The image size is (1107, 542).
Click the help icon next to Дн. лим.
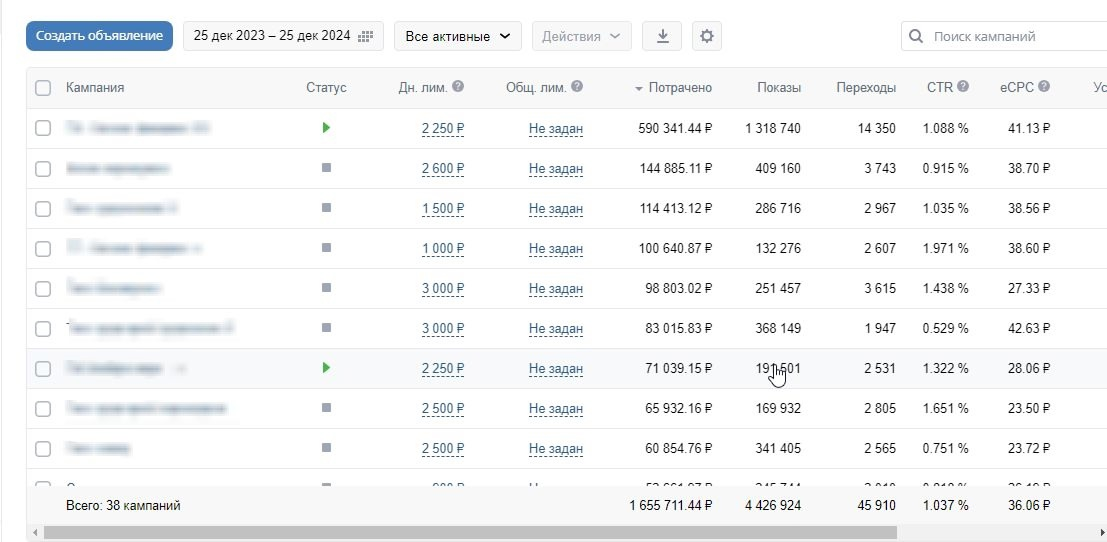[x=457, y=87]
